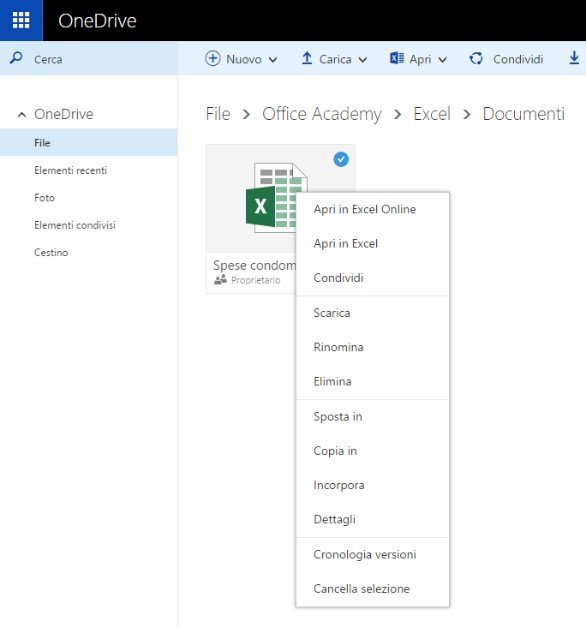Open File in the sidebar
Screen dimensions: 586x627
coord(89,143)
